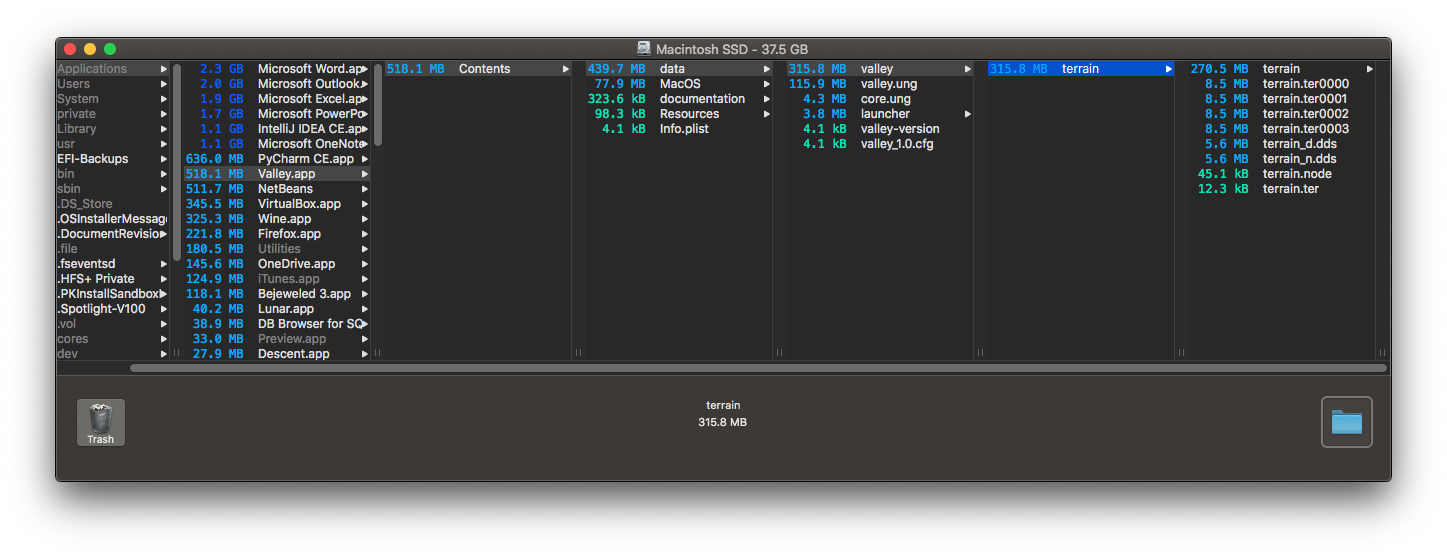Expand the Resources folder arrow

click(x=767, y=114)
